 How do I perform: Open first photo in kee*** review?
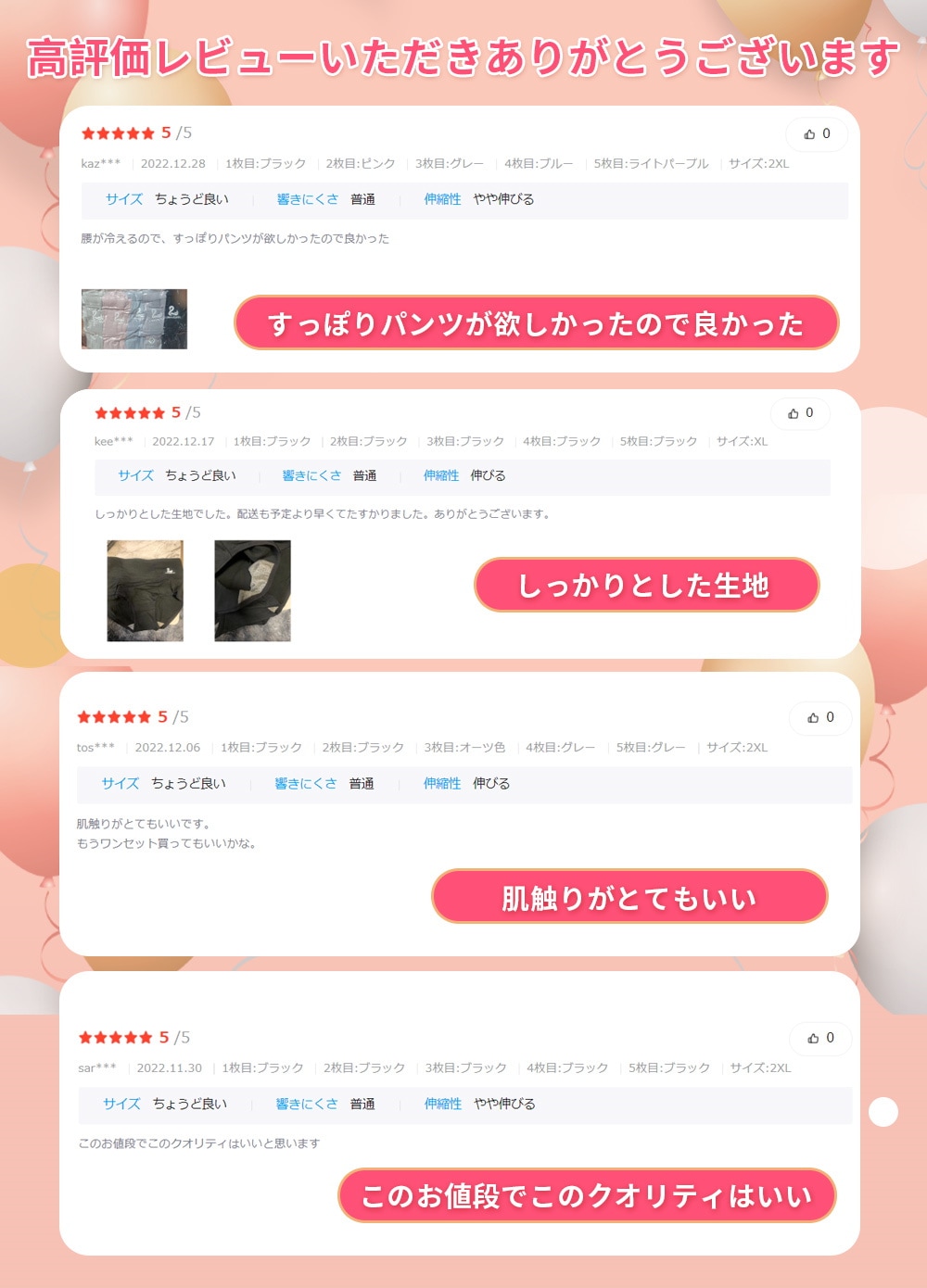coord(145,590)
